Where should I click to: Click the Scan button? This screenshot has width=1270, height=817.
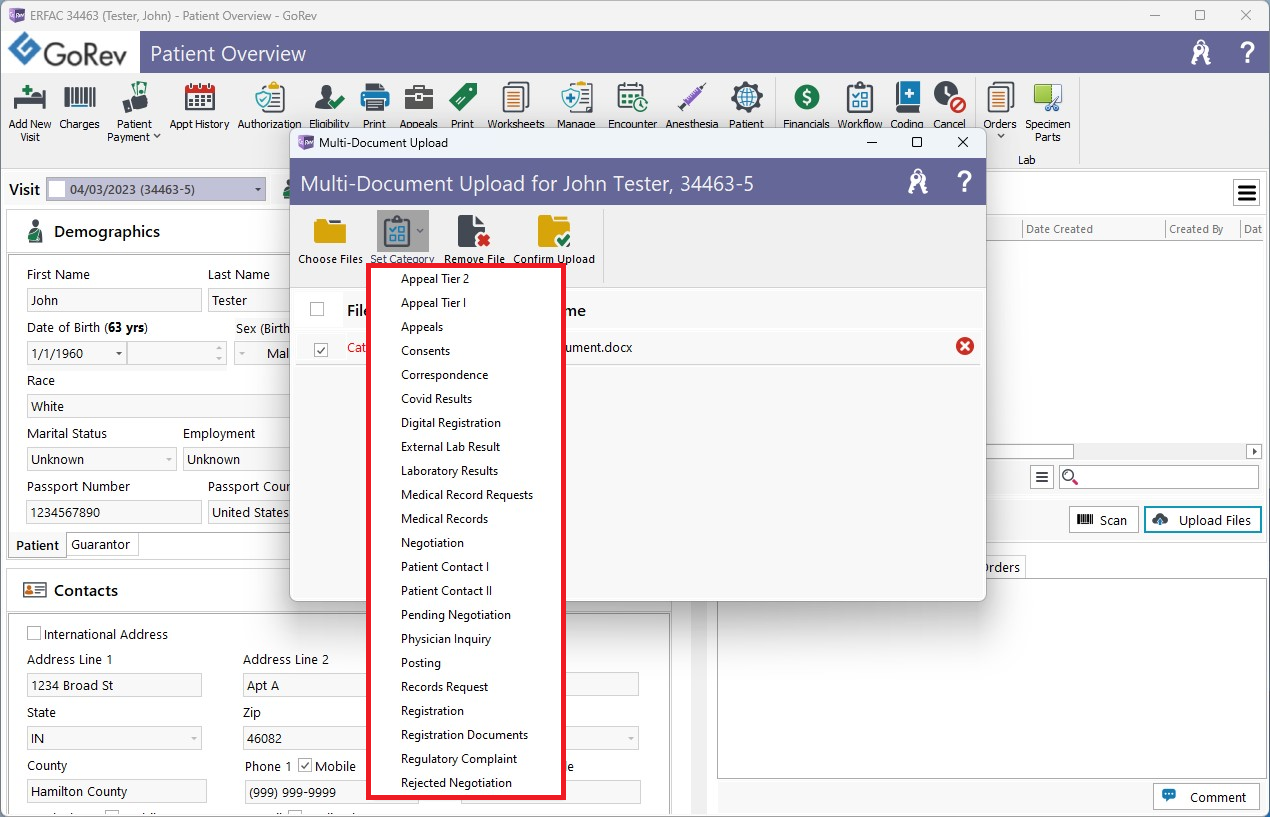(1103, 520)
